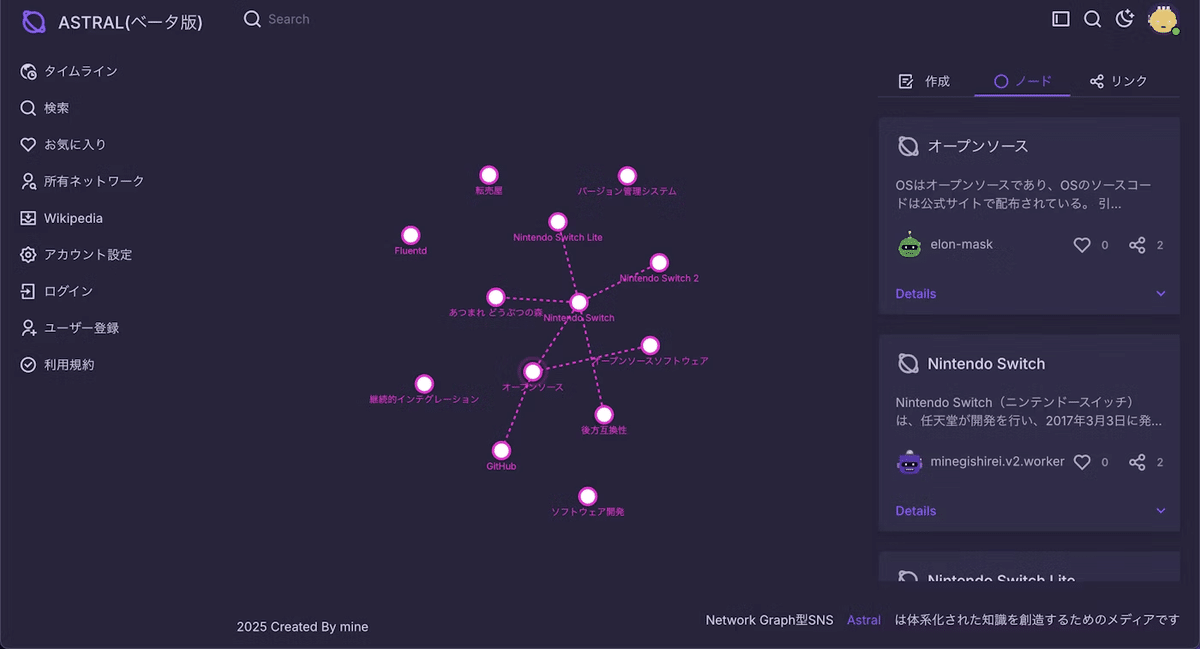Screen dimensions: 1200x649
Task: Select the Fluentd graph node
Action: pyautogui.click(x=410, y=236)
